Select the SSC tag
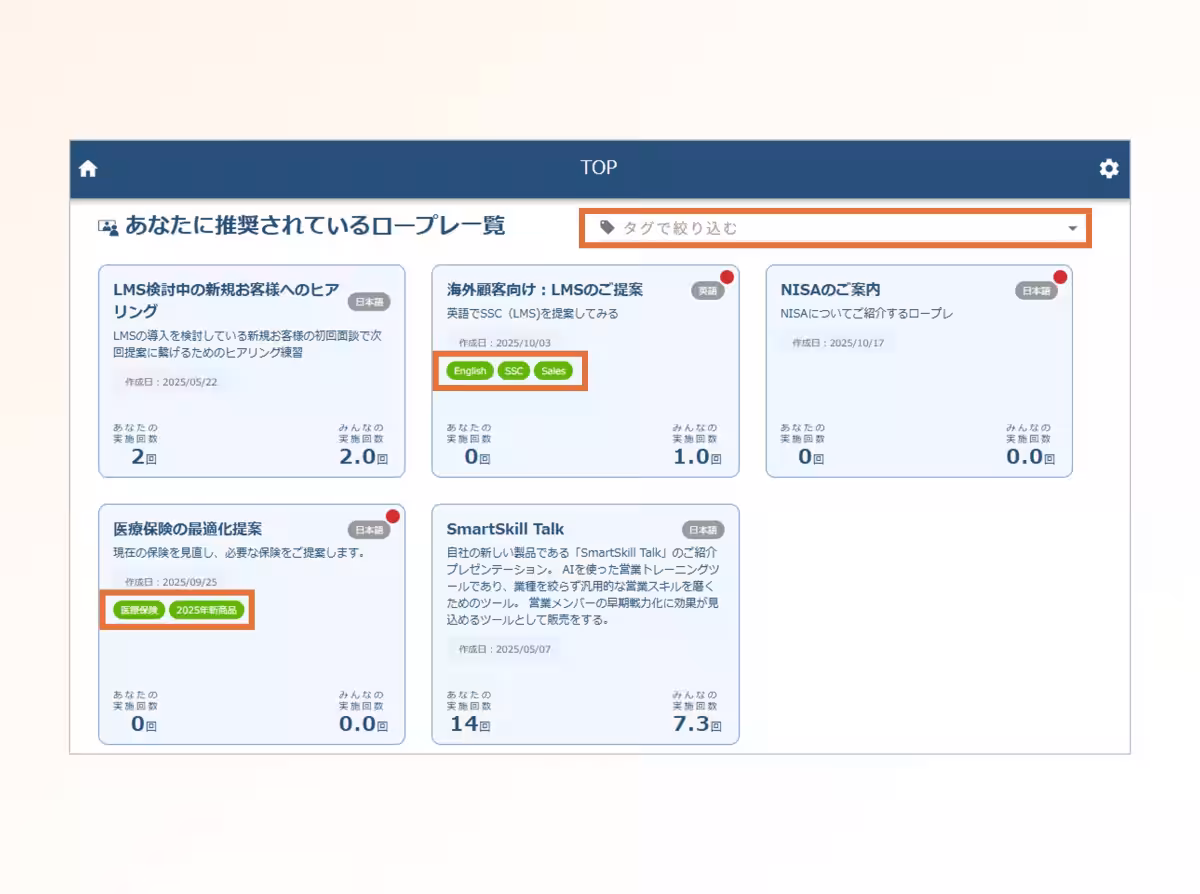1200x894 pixels. pos(513,371)
